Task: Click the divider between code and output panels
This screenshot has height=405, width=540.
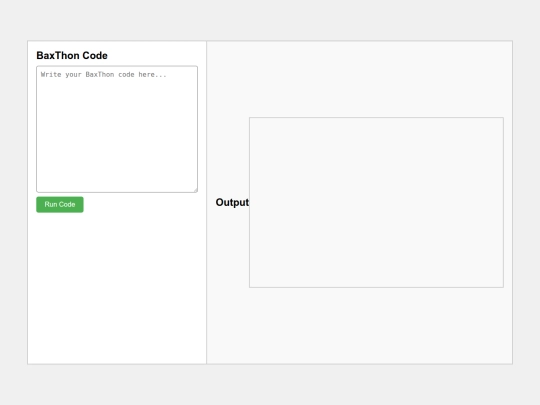Action: coord(207,202)
